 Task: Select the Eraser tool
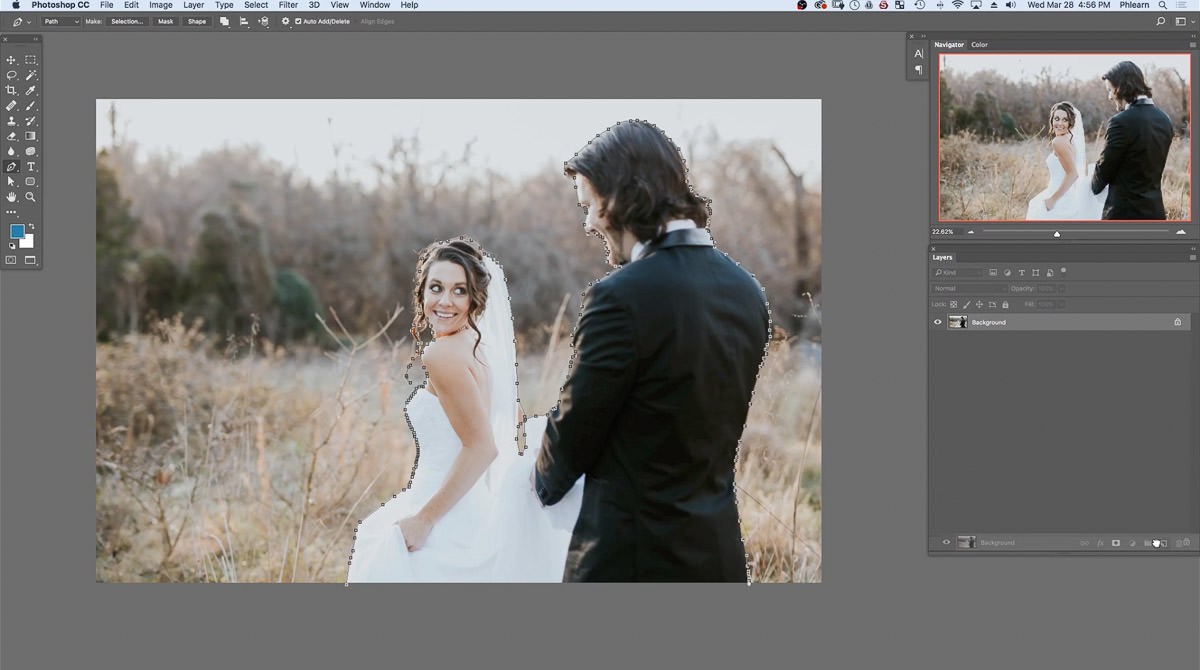(x=12, y=136)
